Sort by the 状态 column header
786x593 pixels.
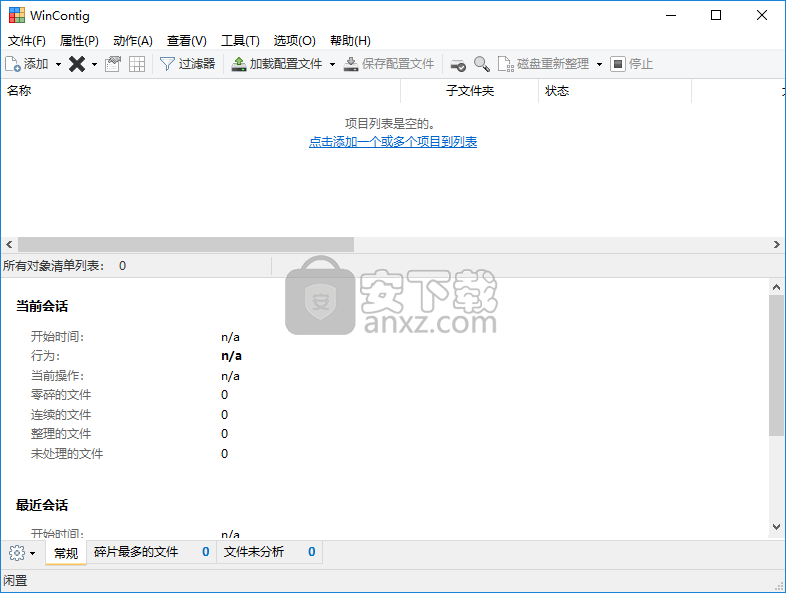[615, 91]
